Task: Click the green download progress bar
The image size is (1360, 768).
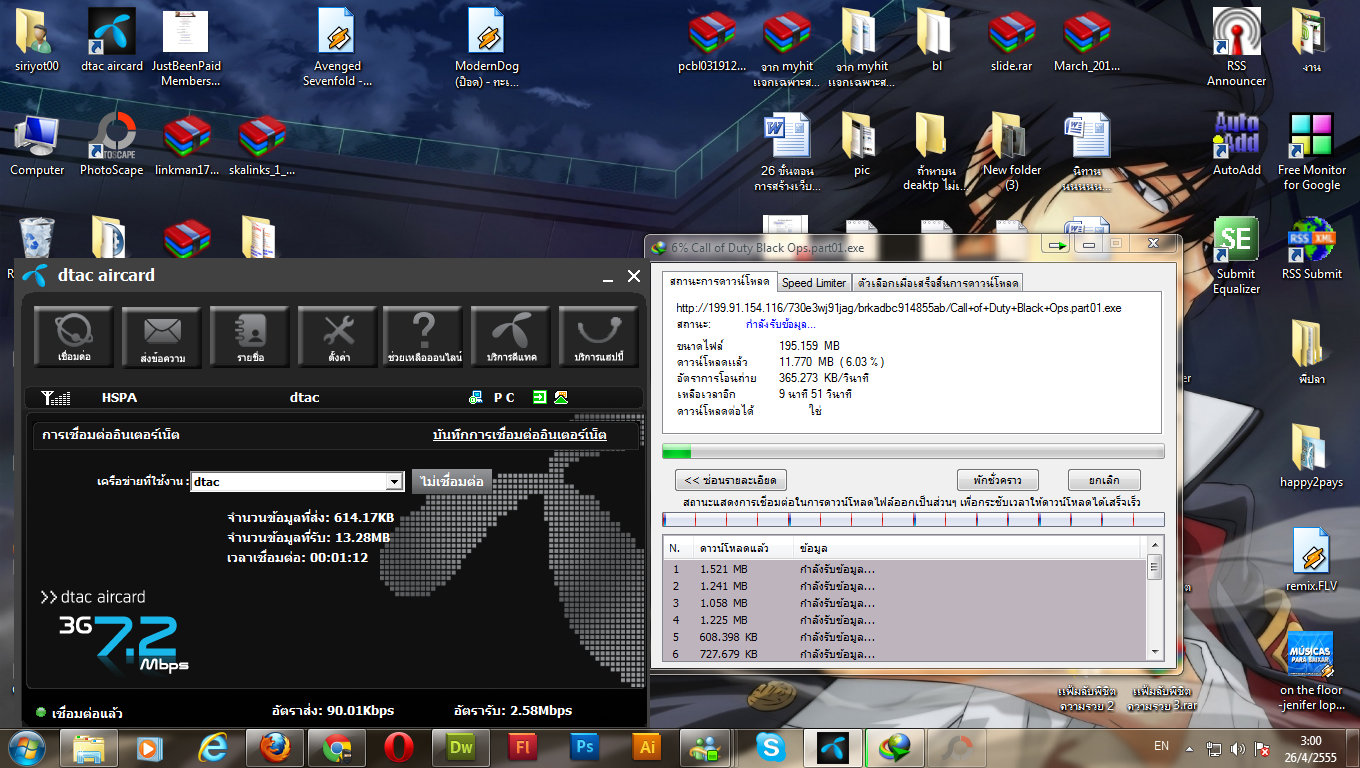Action: (x=913, y=451)
